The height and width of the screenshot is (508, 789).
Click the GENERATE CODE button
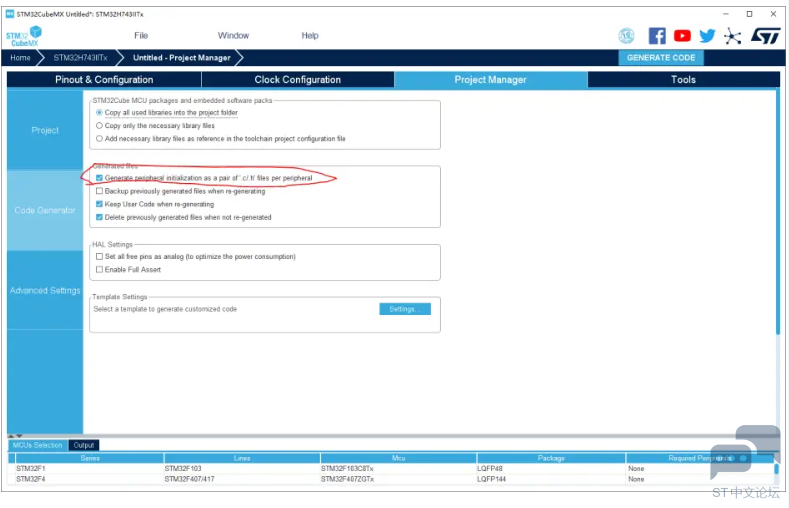[x=661, y=58]
